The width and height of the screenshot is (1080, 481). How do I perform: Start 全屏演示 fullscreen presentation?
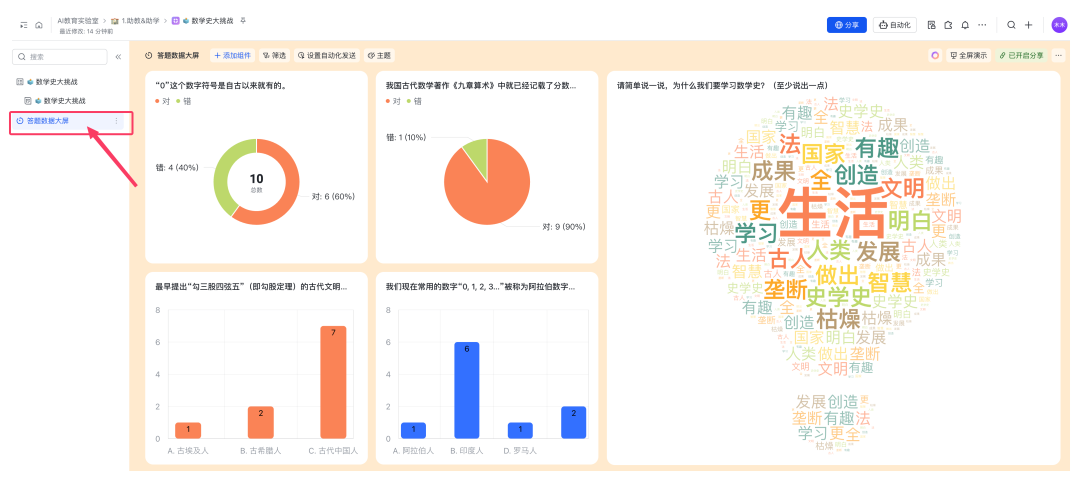pyautogui.click(x=968, y=55)
